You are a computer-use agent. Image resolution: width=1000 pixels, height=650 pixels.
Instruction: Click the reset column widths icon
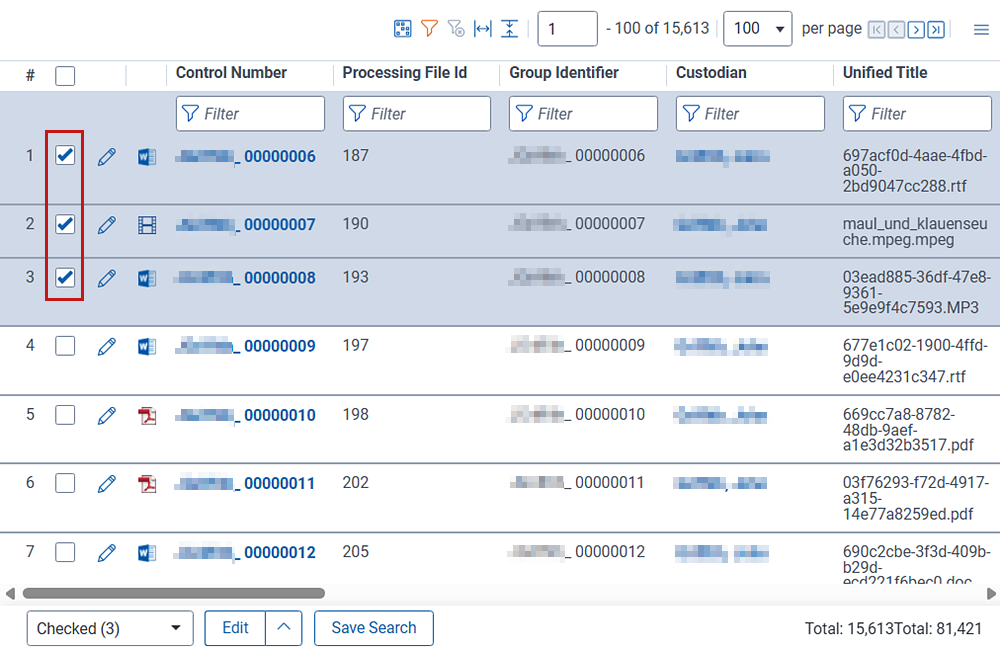[483, 29]
